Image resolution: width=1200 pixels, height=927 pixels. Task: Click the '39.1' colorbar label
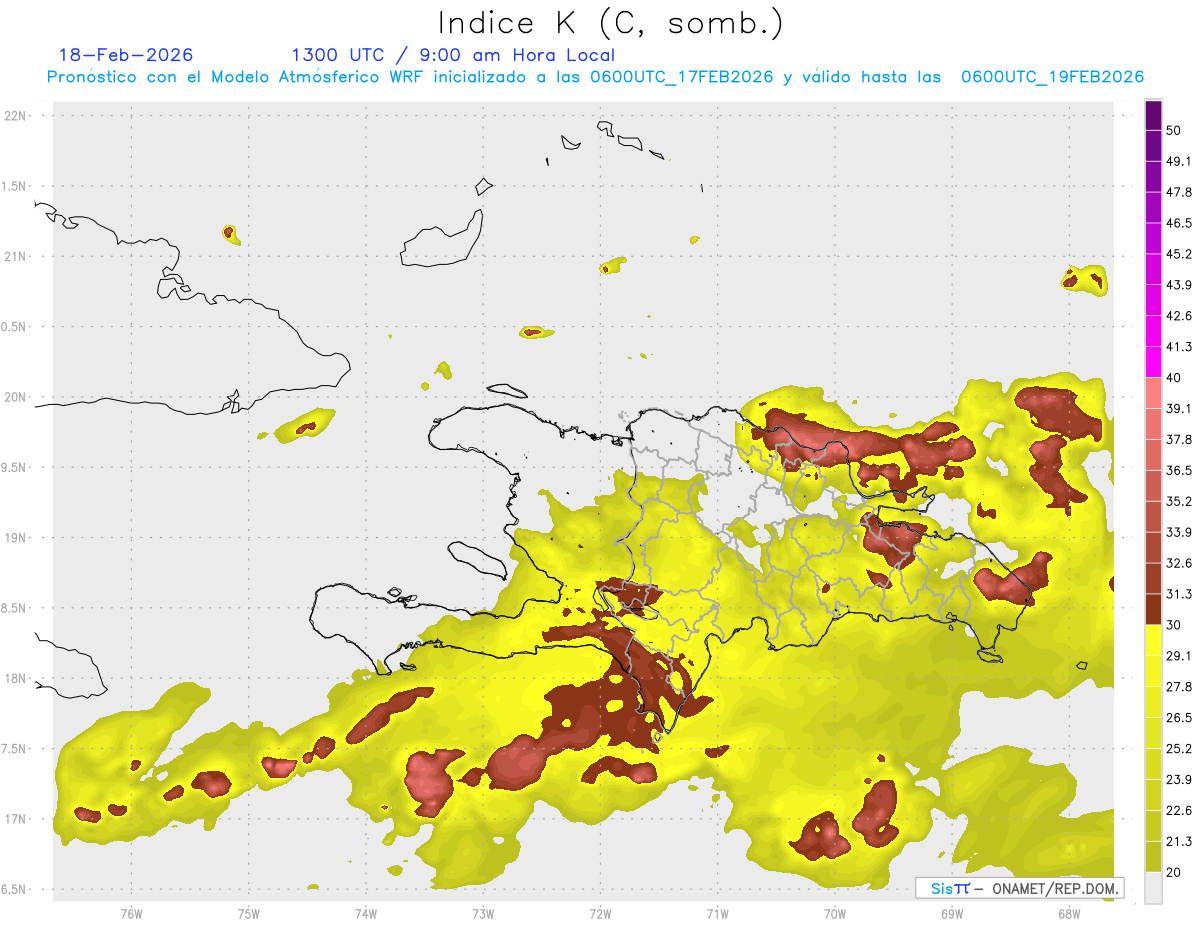tap(1179, 409)
